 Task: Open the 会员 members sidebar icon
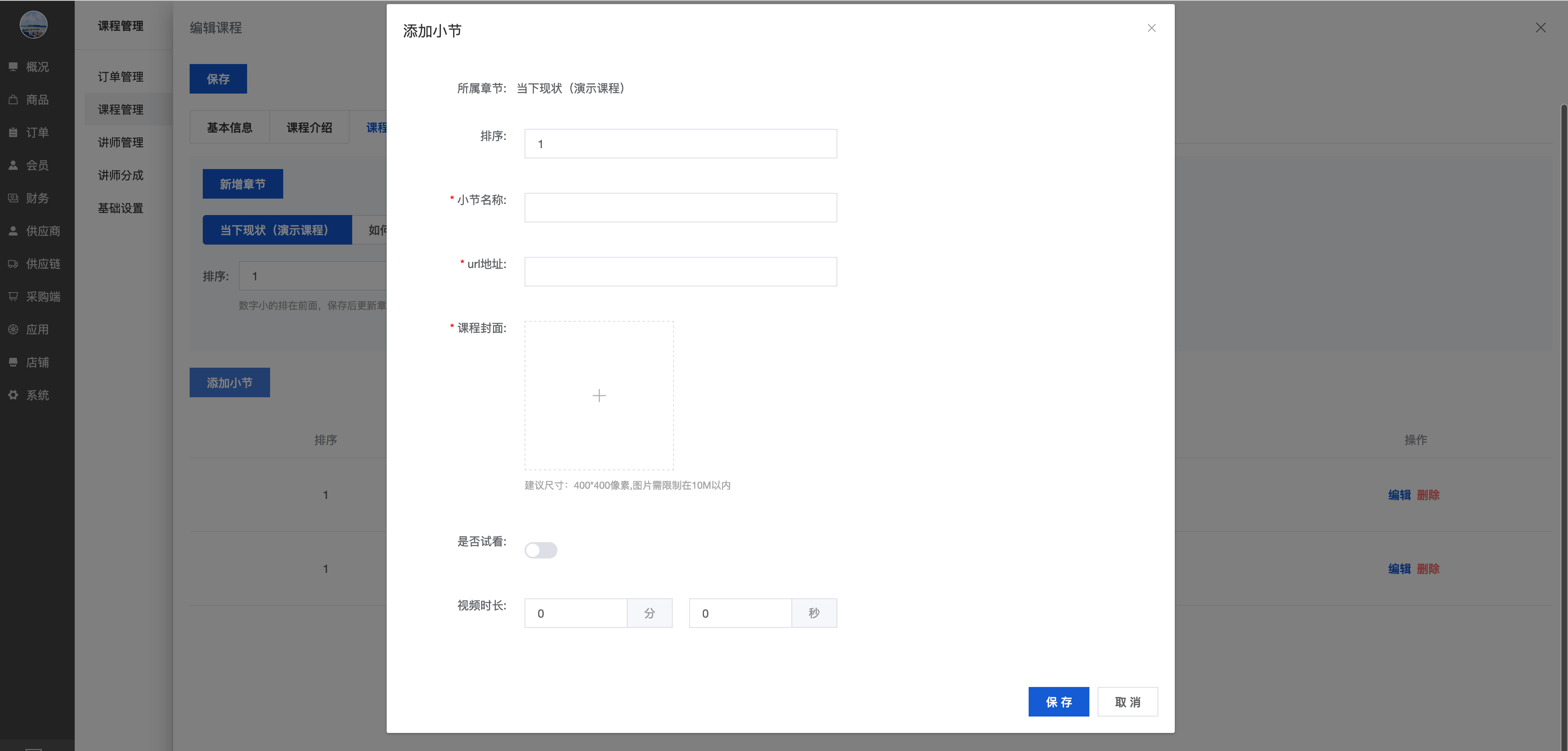point(13,165)
